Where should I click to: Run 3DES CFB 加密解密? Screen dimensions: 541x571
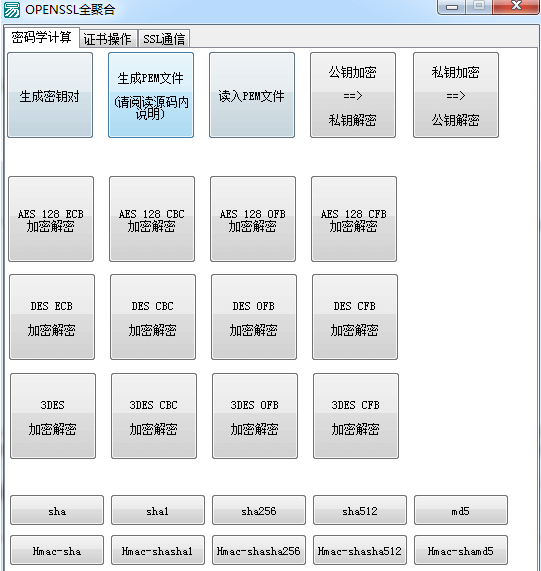(356, 416)
